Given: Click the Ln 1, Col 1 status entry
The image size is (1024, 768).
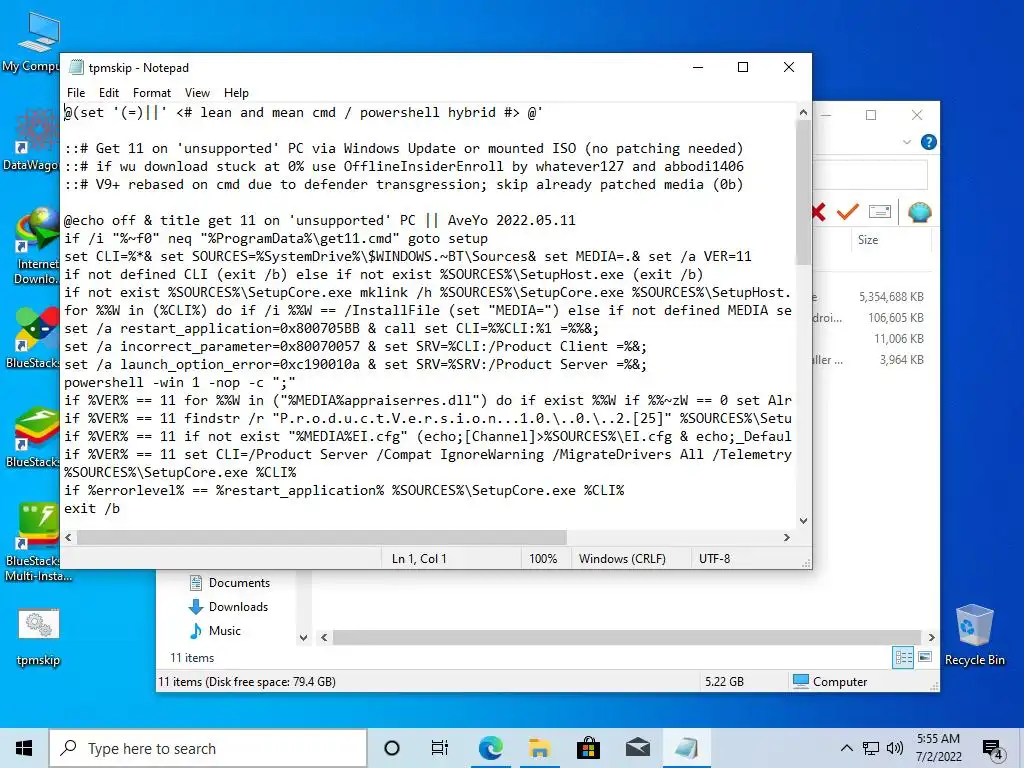Looking at the screenshot, I should (x=419, y=558).
